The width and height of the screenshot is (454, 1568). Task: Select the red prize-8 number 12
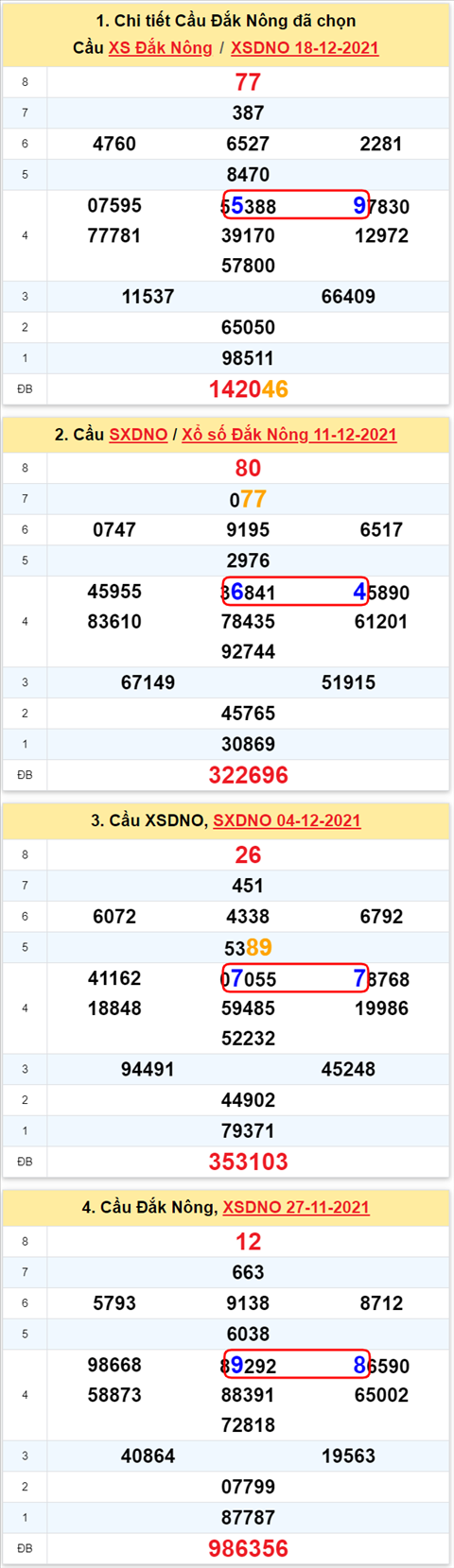point(248,1241)
